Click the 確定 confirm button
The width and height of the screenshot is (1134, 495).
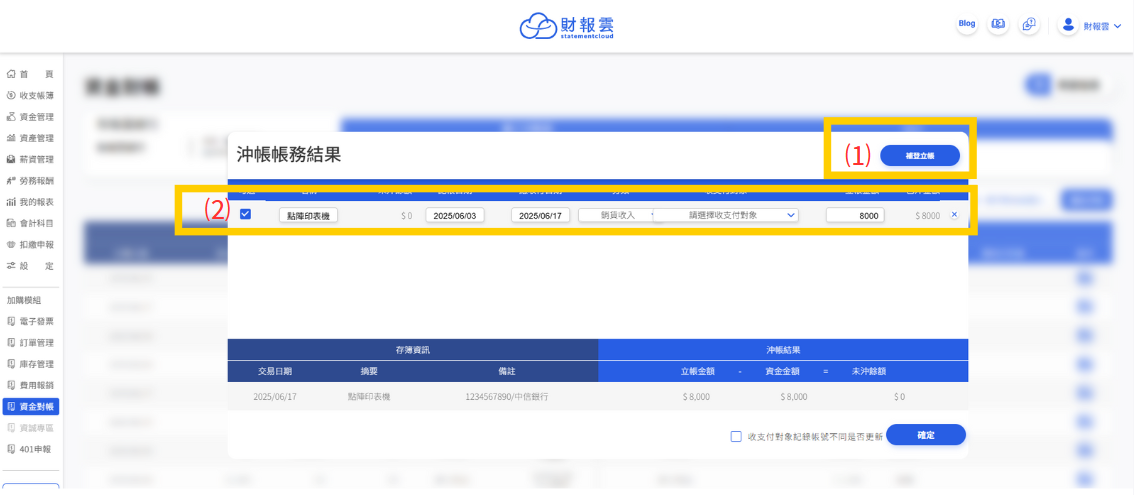tap(925, 435)
